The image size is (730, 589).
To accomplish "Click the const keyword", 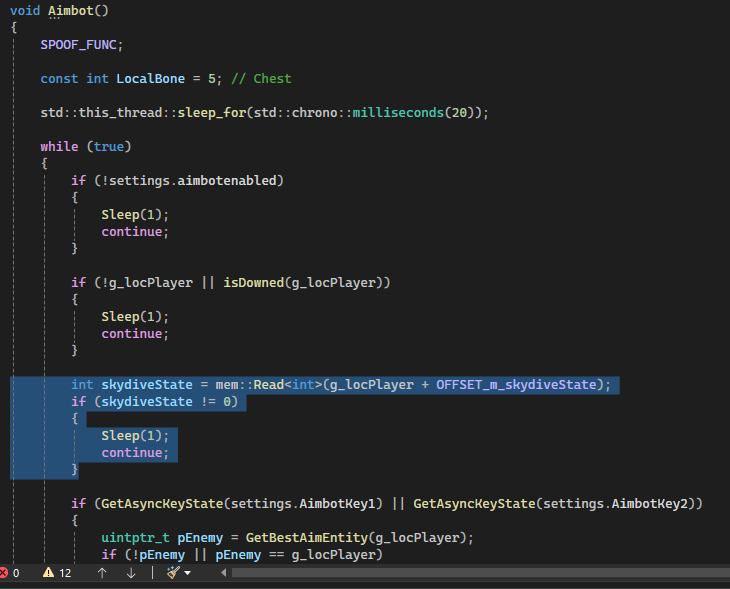I will [x=59, y=79].
